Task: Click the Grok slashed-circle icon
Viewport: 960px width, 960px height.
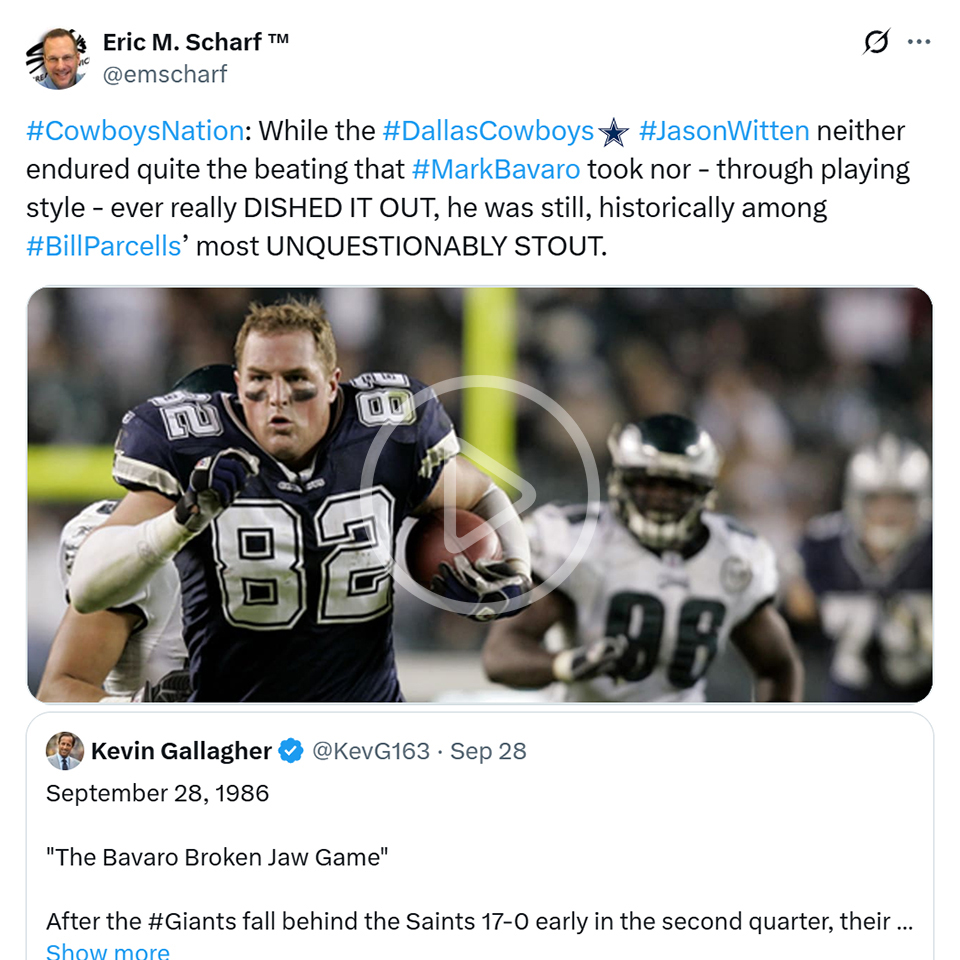Action: 876,42
